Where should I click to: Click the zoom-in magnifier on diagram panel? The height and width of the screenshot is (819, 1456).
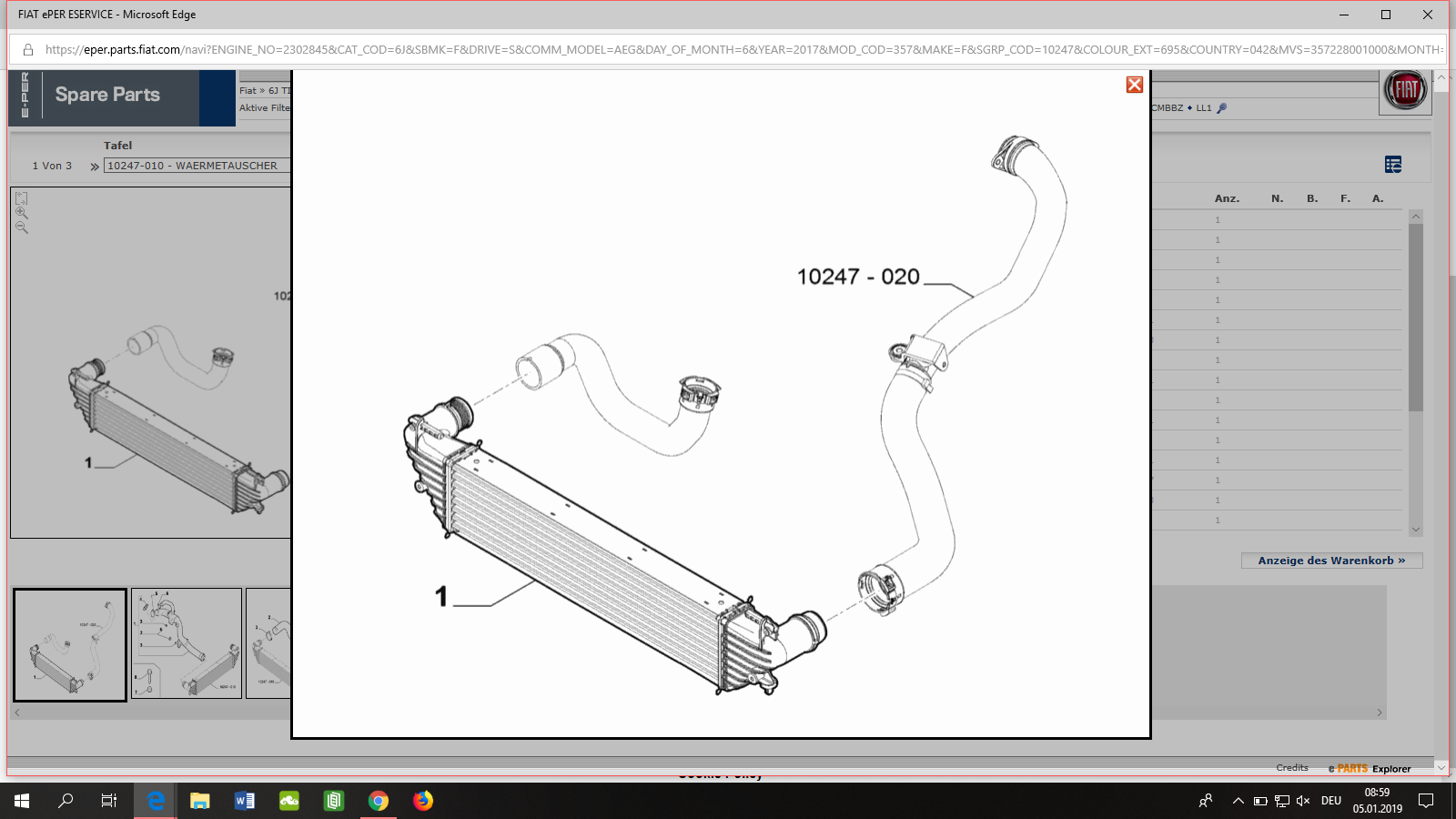22,213
